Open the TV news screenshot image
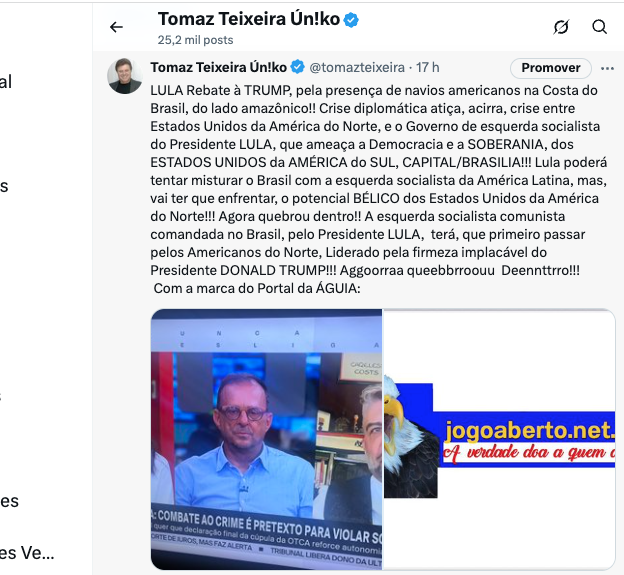This screenshot has width=624, height=575. (266, 439)
